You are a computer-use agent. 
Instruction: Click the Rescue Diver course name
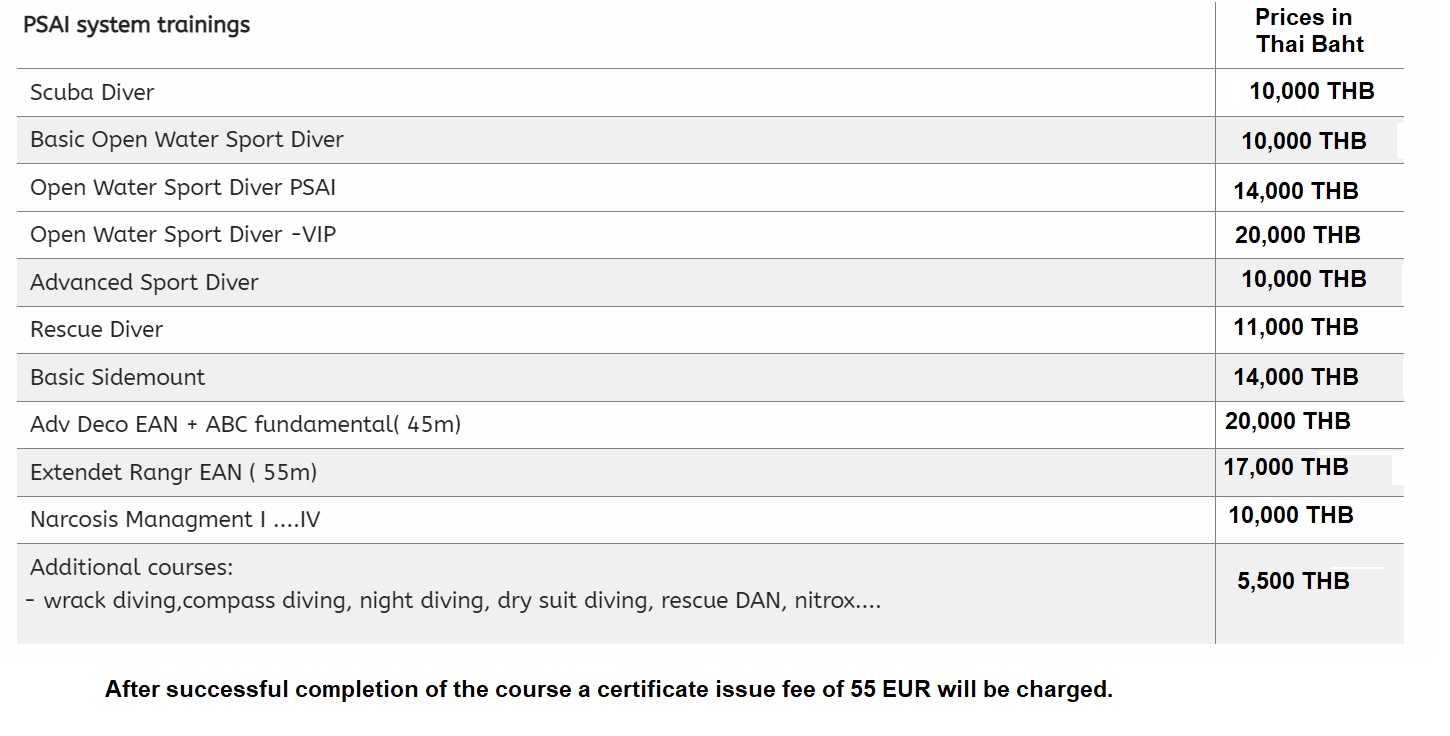96,330
